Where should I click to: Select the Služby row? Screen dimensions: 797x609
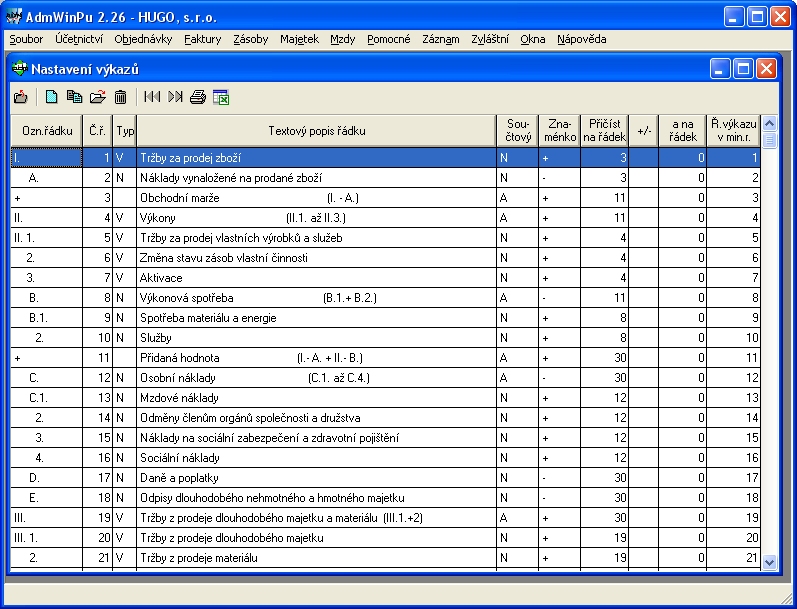click(x=385, y=338)
